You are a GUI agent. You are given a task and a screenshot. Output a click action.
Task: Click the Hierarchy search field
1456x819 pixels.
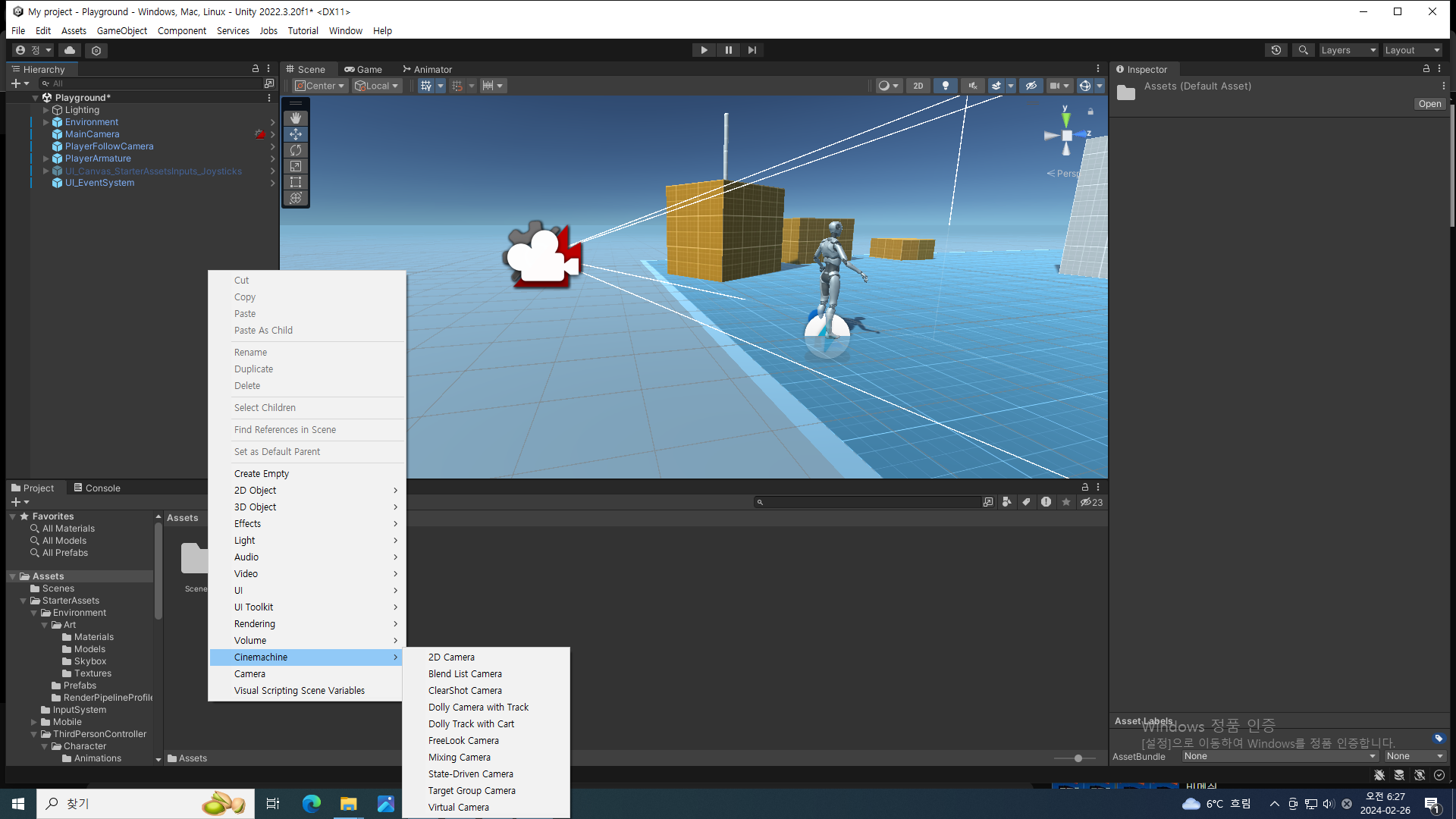click(x=152, y=83)
